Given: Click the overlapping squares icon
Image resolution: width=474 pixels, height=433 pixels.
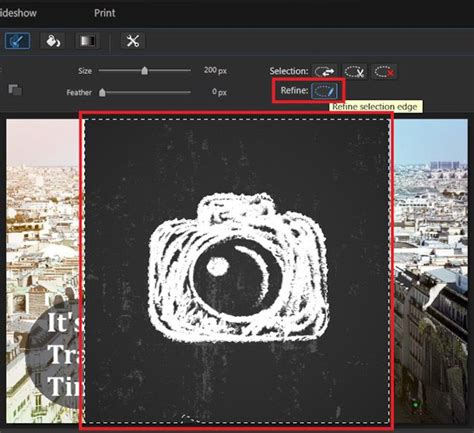Looking at the screenshot, I should [15, 89].
